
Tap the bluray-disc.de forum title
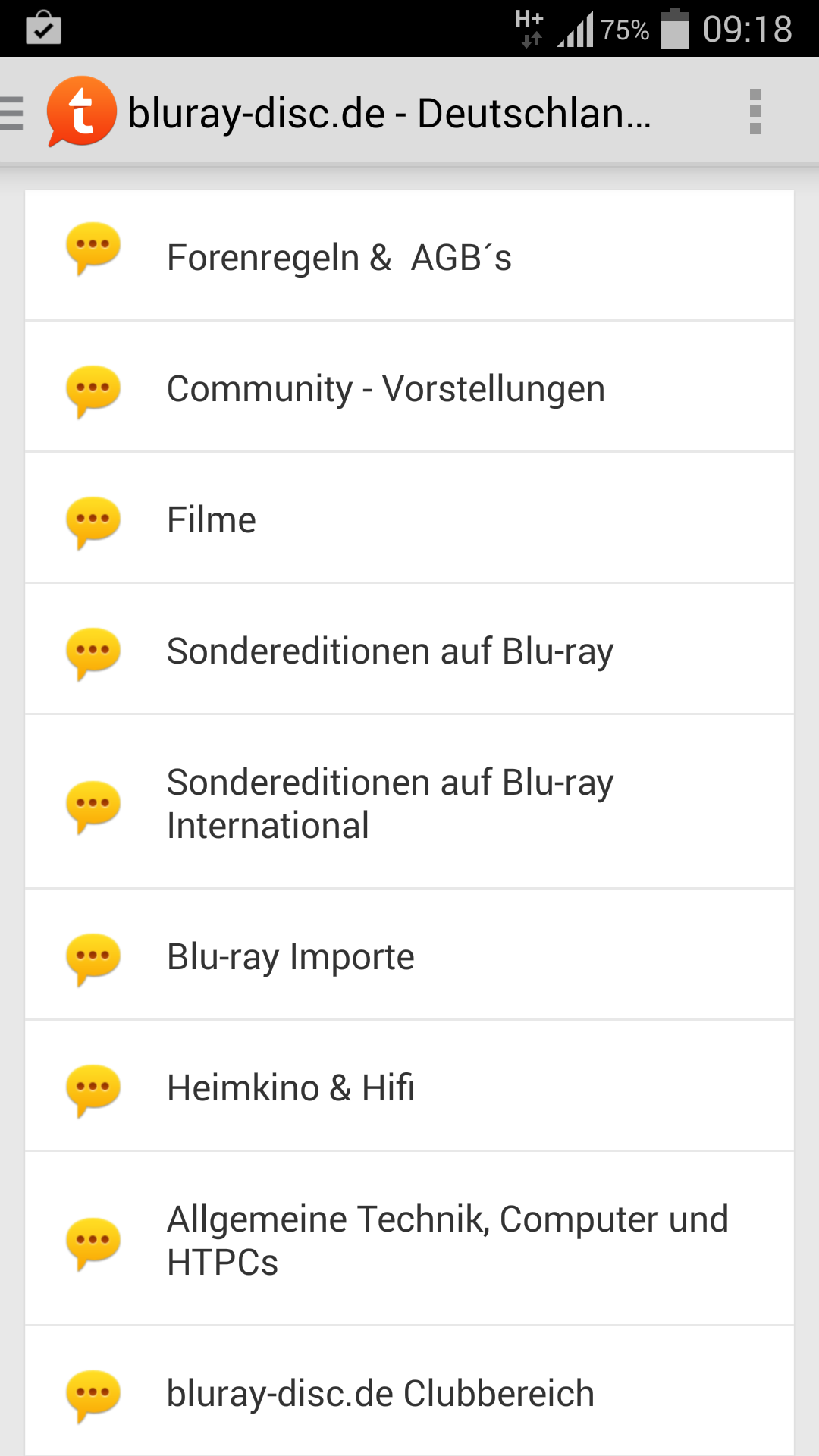point(390,113)
